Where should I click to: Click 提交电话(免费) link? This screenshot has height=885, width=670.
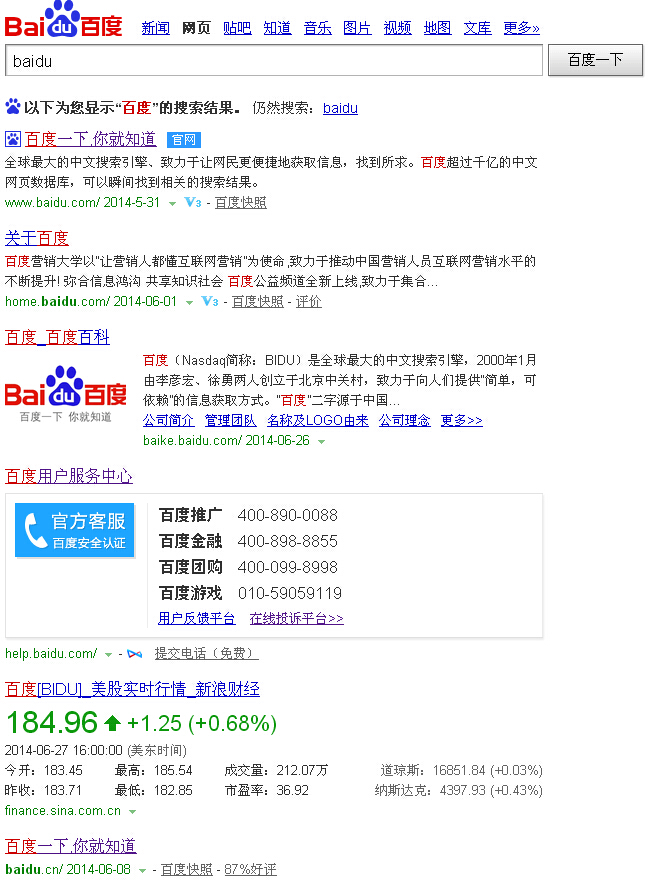click(207, 654)
